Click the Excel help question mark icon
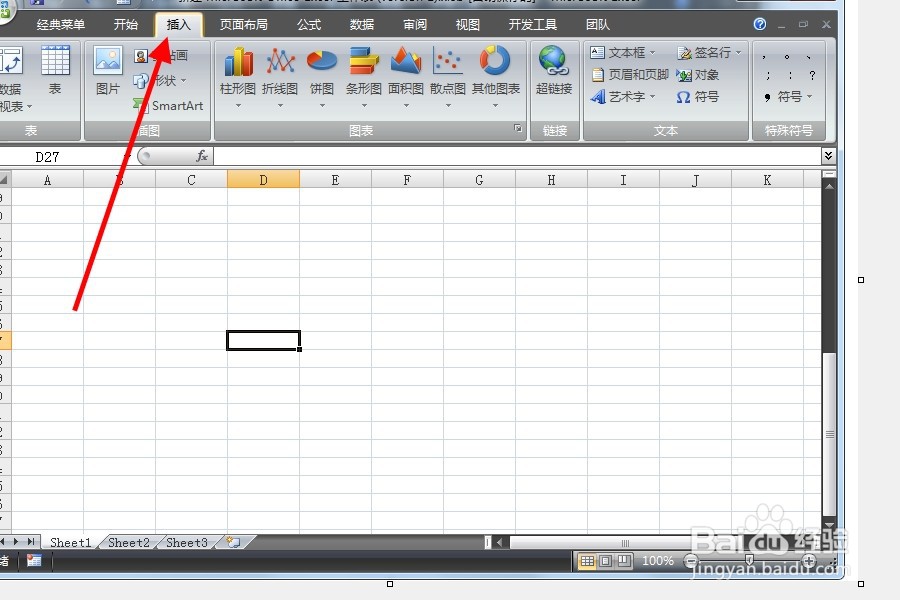The height and width of the screenshot is (600, 900). click(759, 24)
